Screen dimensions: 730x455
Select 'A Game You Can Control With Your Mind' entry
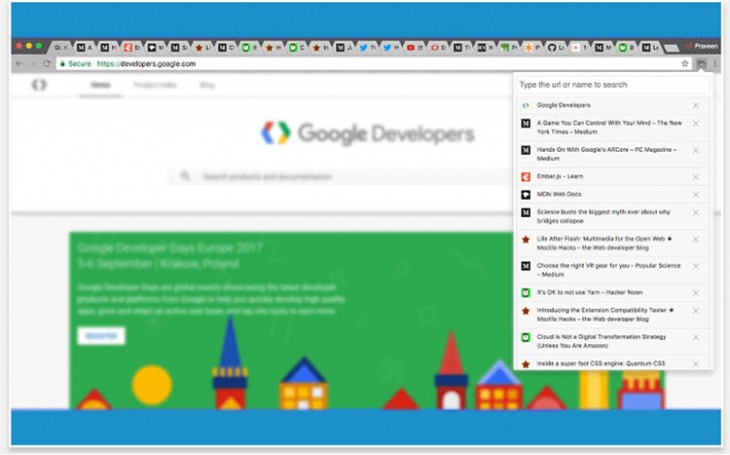coord(612,128)
